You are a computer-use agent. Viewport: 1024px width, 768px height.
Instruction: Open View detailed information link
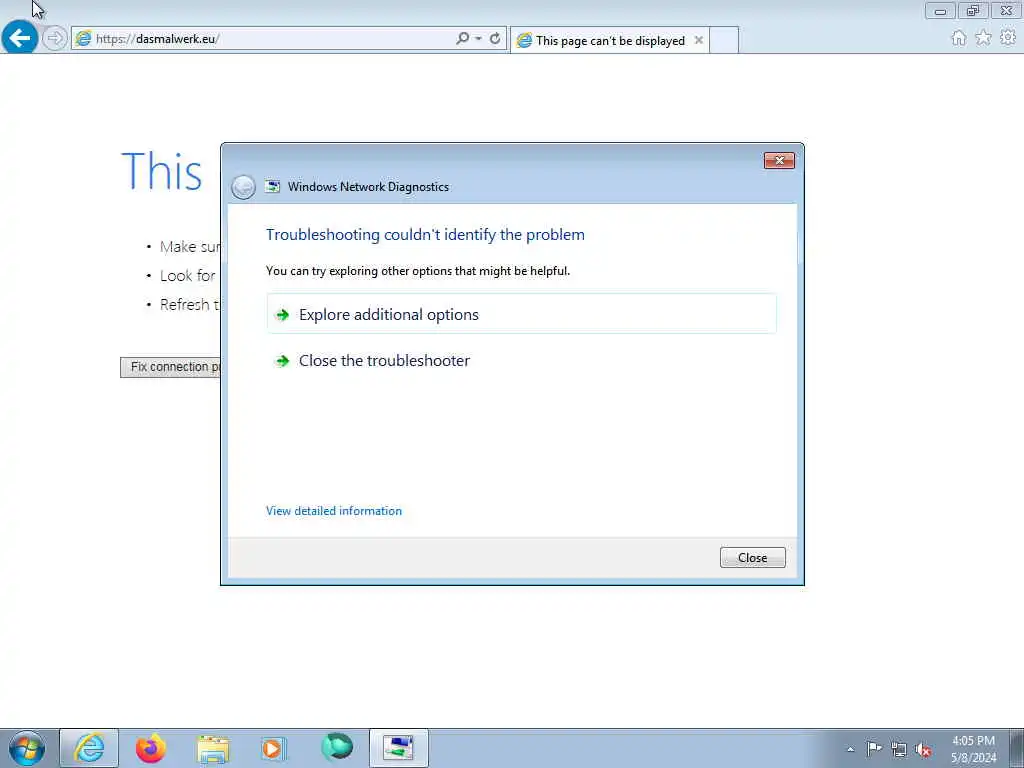click(x=334, y=511)
